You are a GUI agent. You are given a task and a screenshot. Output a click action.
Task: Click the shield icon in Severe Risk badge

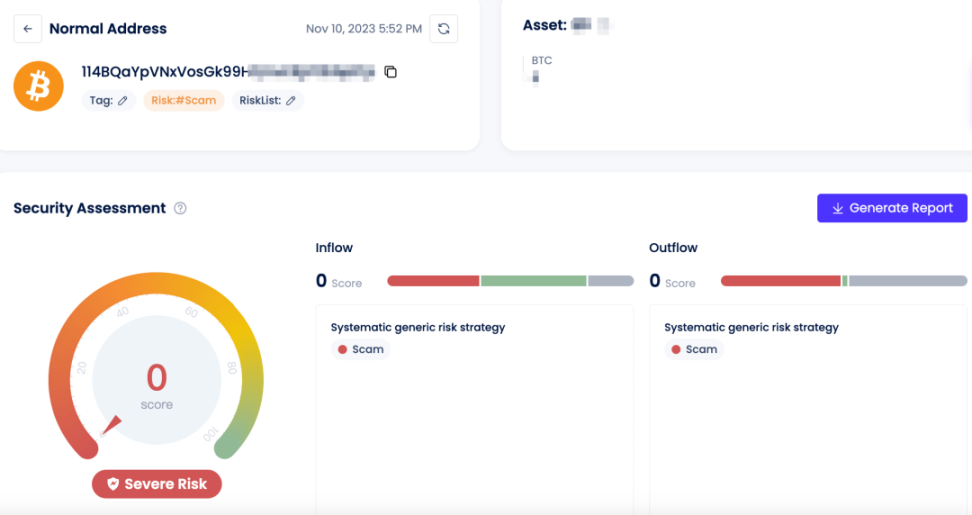point(113,484)
